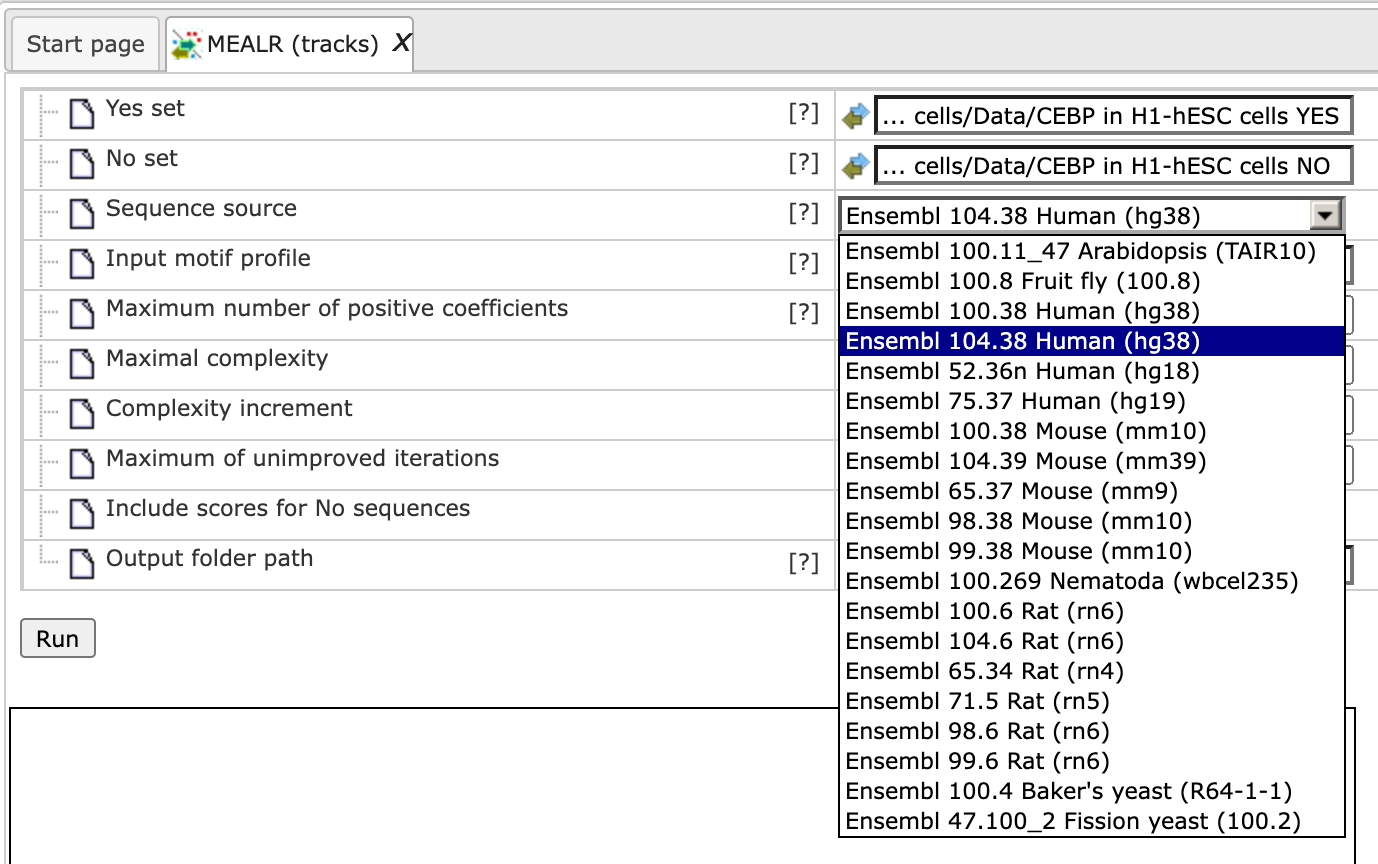
Task: Click the Maximum number of positive coefficients icon
Action: [82, 314]
